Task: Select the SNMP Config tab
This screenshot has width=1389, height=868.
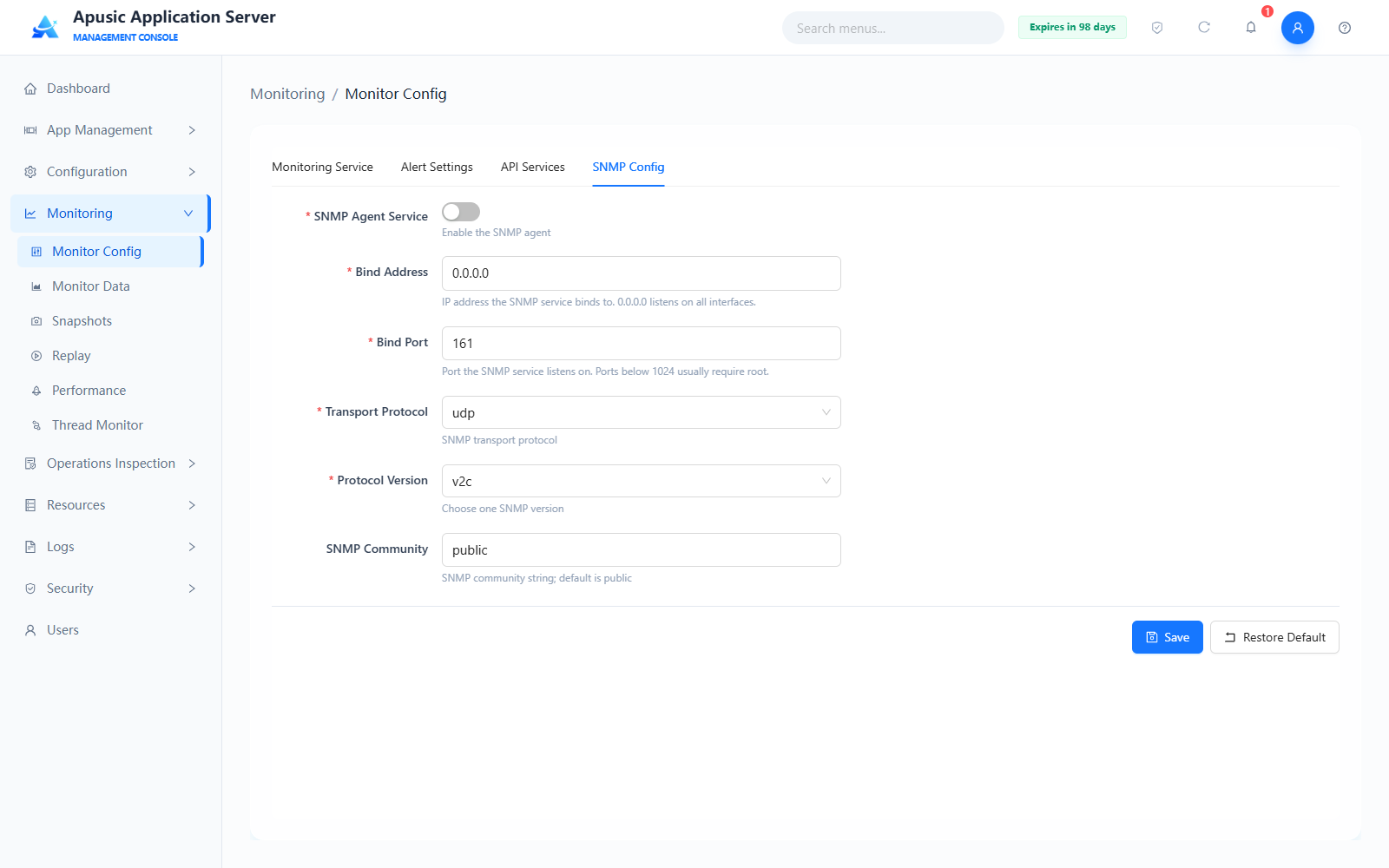Action: pos(629,167)
